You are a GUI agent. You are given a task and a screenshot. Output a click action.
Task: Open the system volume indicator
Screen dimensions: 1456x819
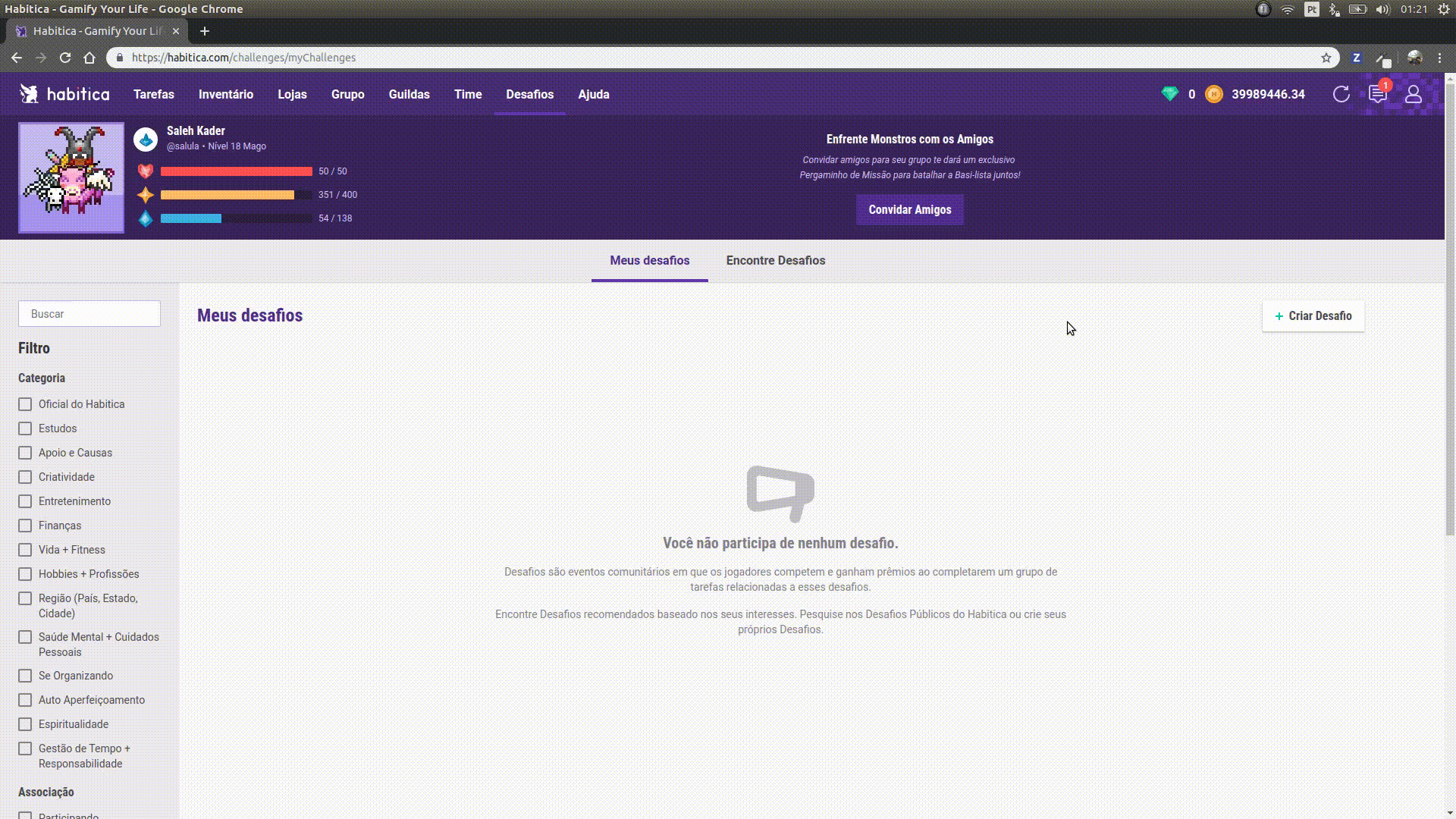click(x=1382, y=9)
